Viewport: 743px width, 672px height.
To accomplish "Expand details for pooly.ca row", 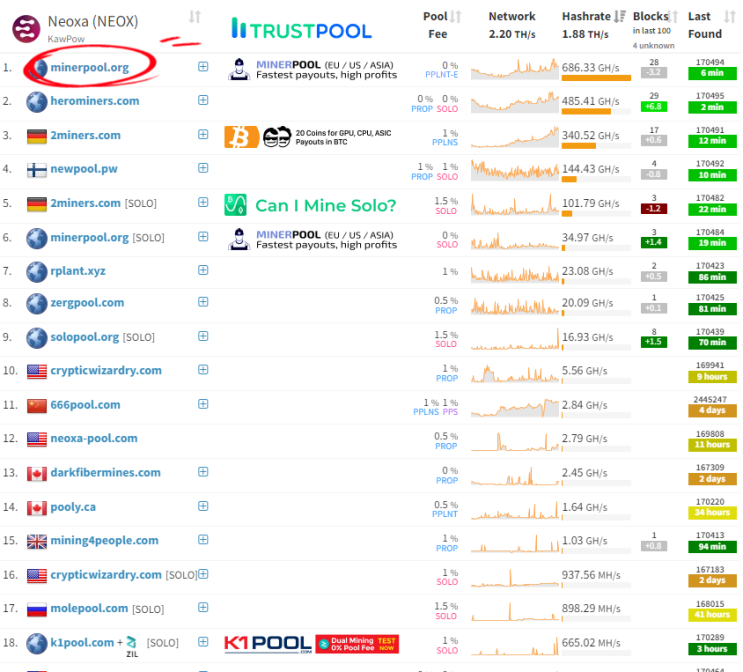I will [x=203, y=506].
